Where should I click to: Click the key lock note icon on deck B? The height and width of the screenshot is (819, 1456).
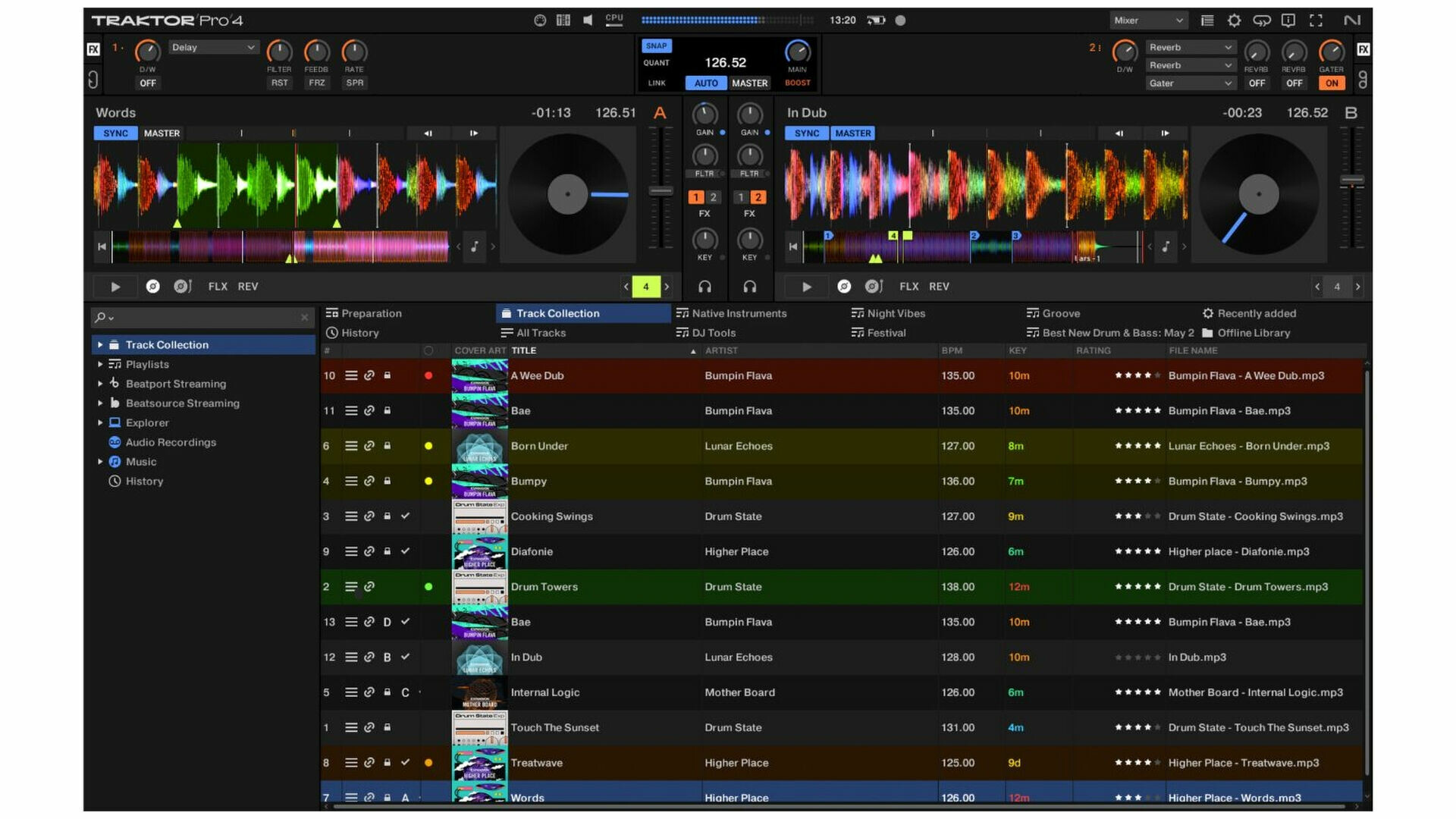click(1166, 246)
